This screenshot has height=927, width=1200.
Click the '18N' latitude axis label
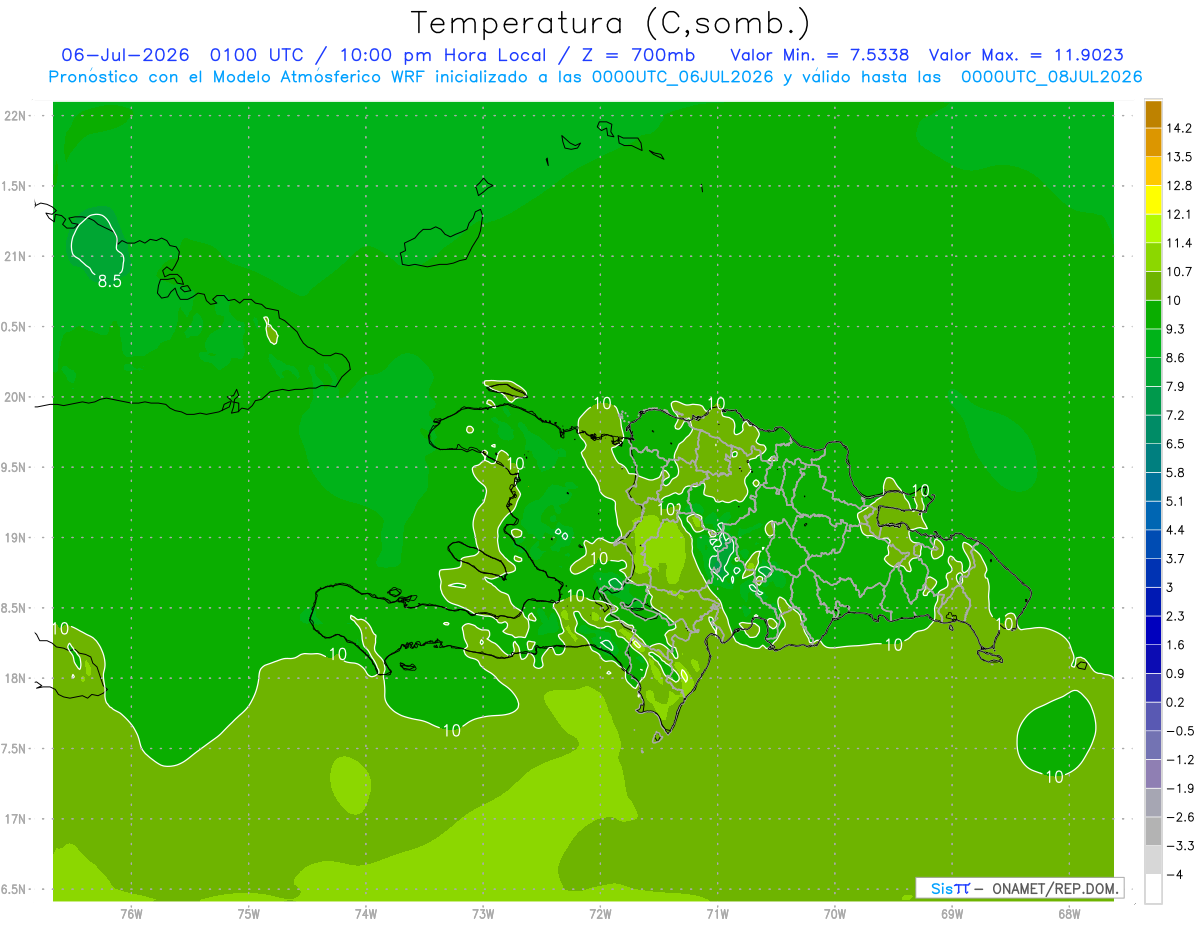[x=15, y=678]
